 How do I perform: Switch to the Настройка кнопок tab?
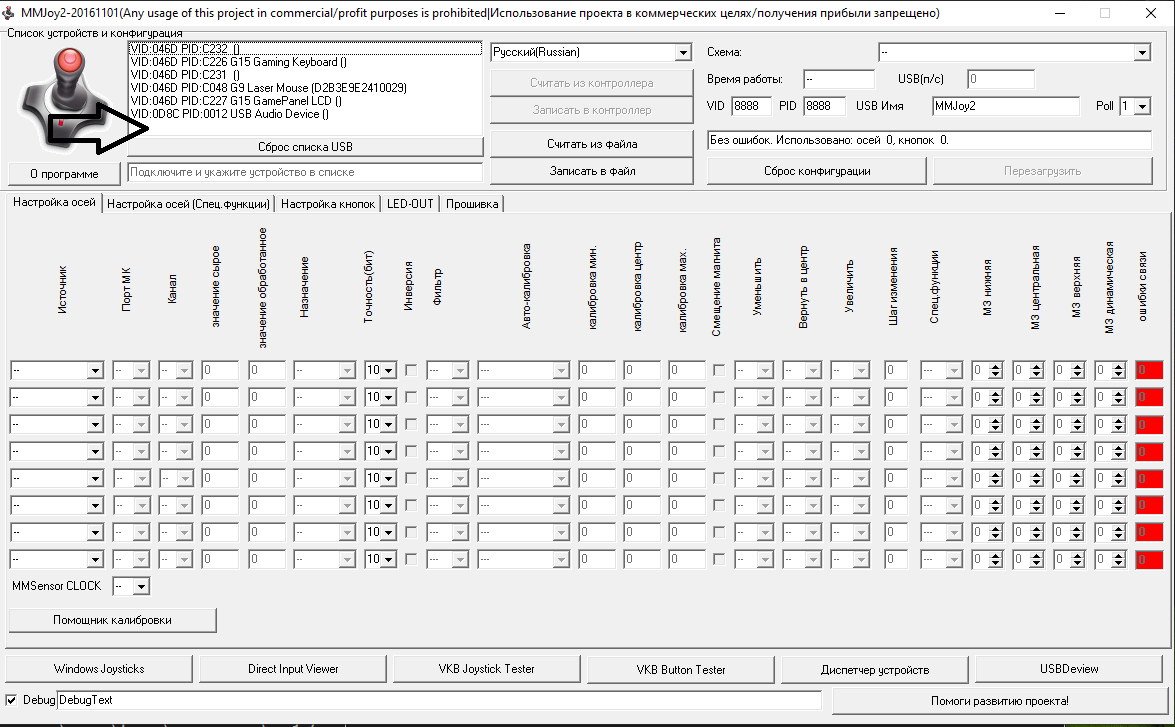[328, 204]
